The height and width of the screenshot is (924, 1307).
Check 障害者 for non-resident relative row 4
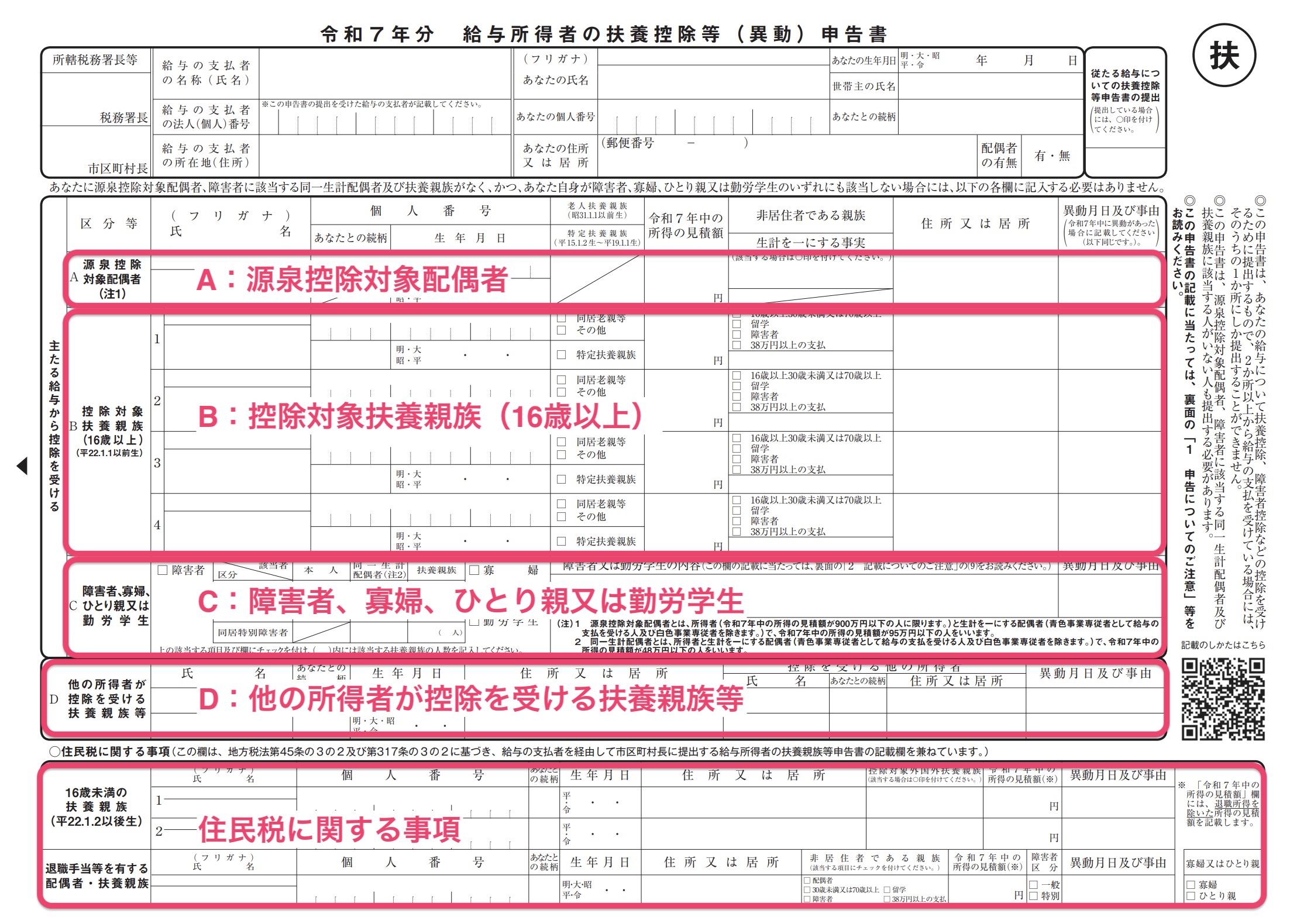tap(737, 521)
